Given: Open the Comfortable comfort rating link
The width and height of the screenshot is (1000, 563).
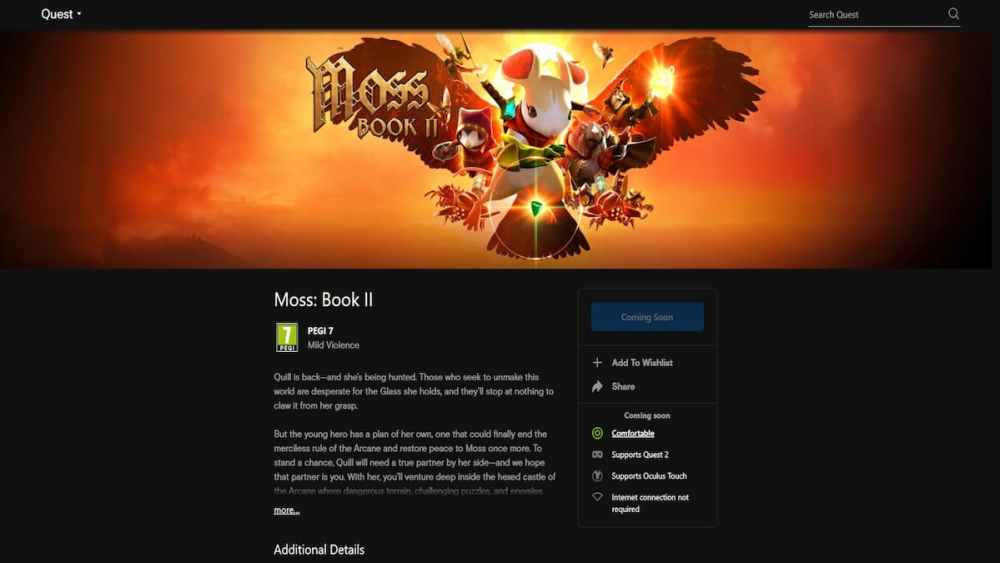Looking at the screenshot, I should click(633, 433).
